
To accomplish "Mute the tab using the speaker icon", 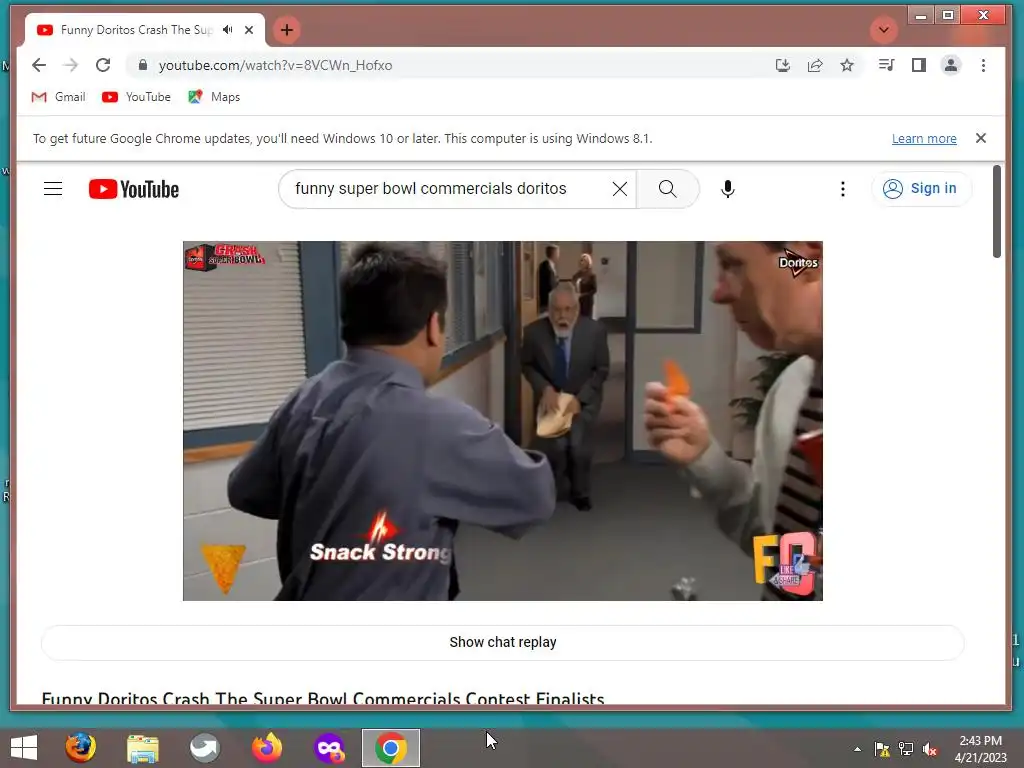I will coord(227,29).
